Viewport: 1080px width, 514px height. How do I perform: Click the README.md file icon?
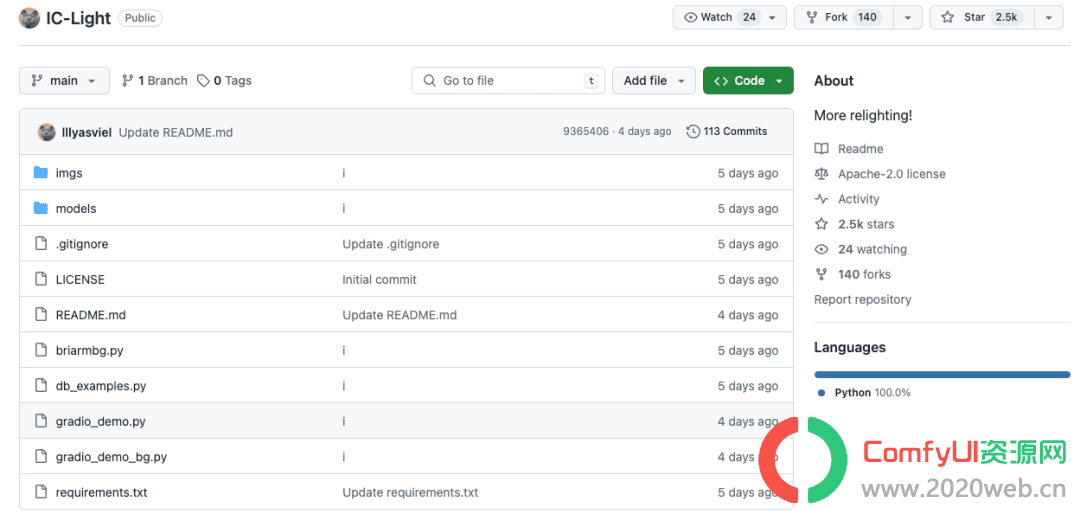click(x=41, y=314)
